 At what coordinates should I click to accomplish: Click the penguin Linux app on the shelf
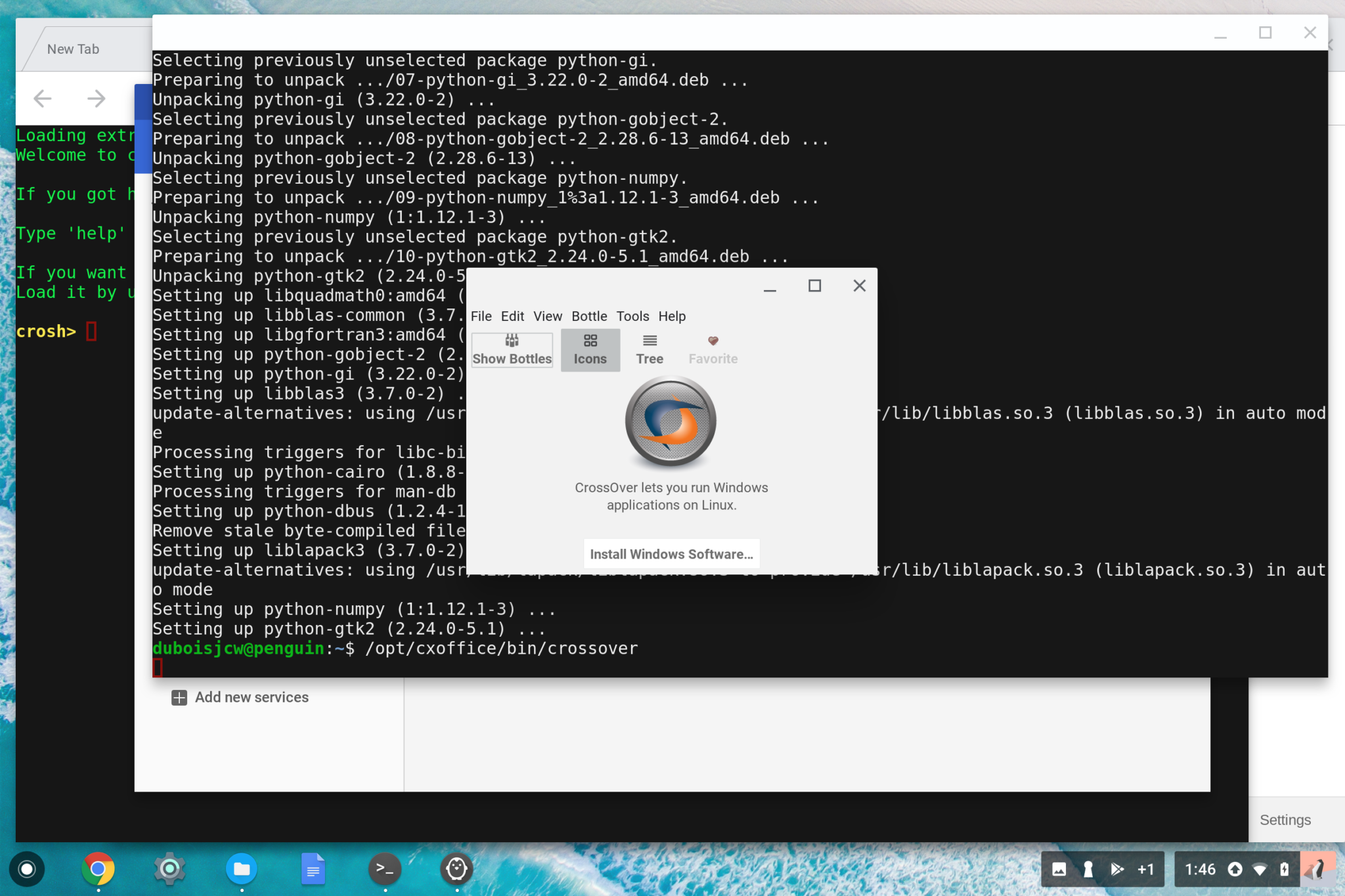click(457, 869)
